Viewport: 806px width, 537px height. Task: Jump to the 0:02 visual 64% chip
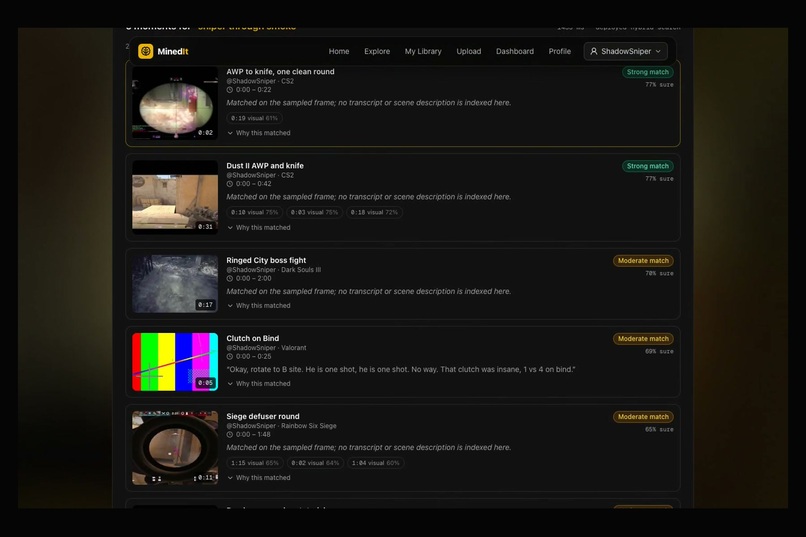coord(315,463)
